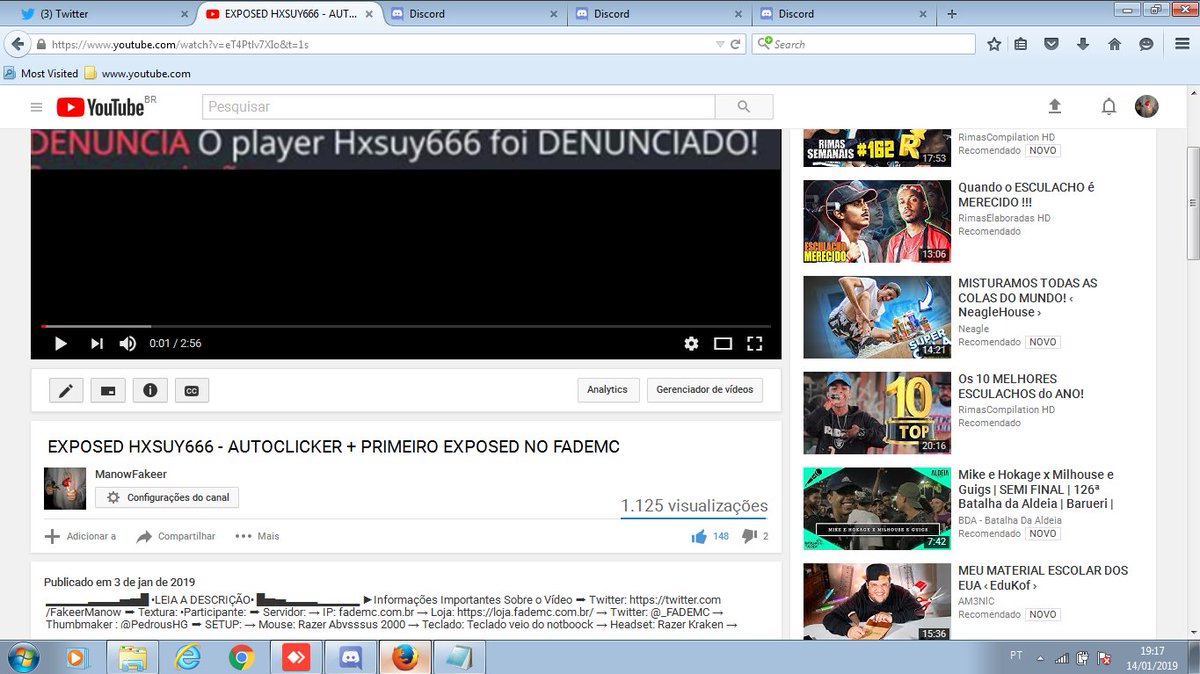Show hidden system tray icons
Viewport: 1200px width, 674px height.
tap(1041, 658)
